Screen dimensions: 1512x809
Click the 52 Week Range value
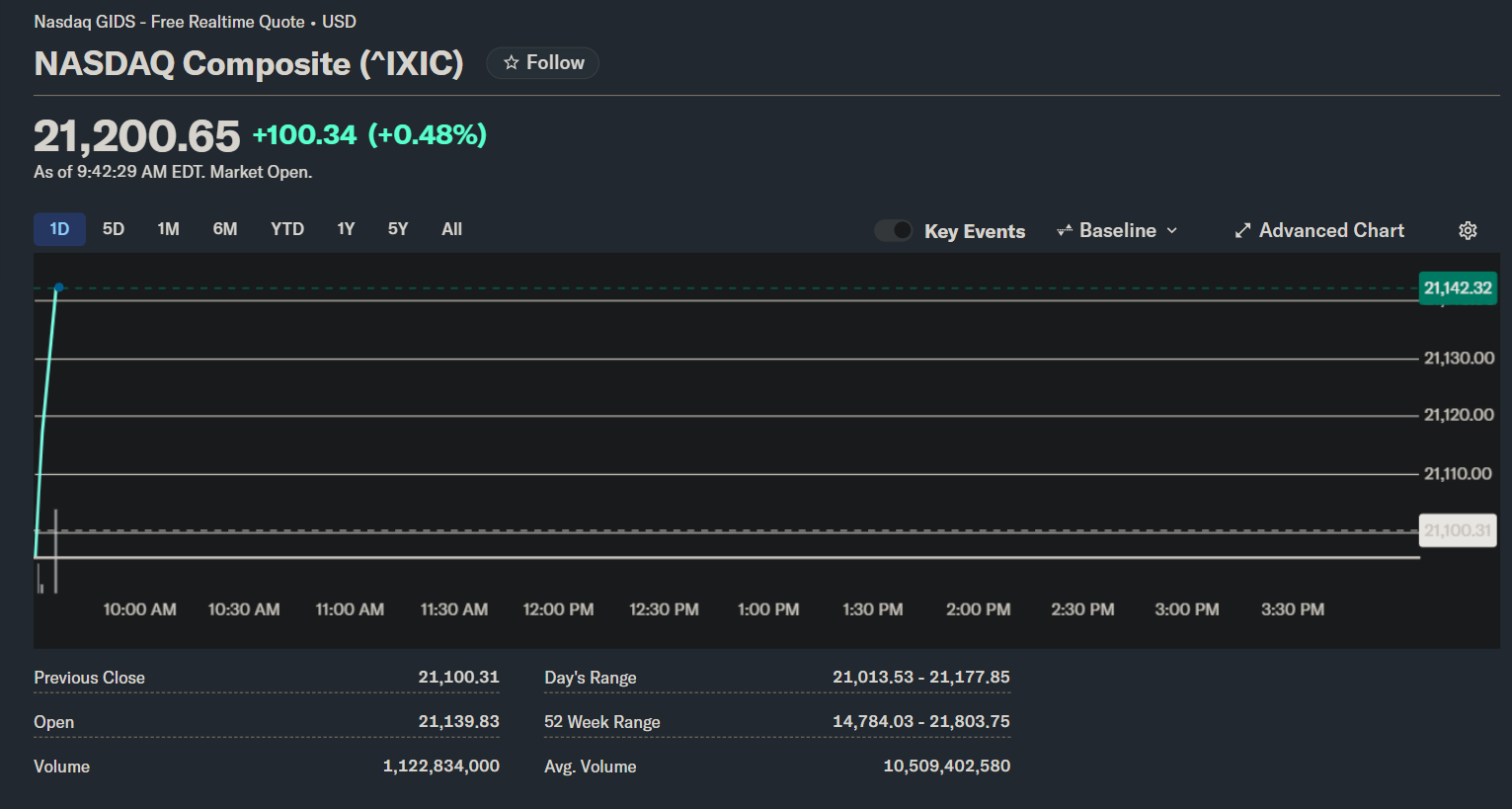pos(921,721)
